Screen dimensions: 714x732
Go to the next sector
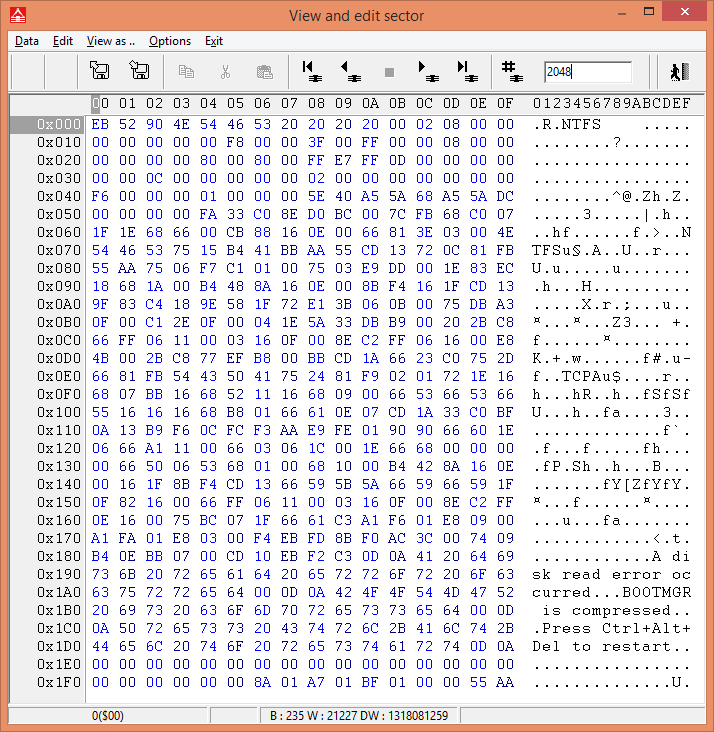click(428, 71)
